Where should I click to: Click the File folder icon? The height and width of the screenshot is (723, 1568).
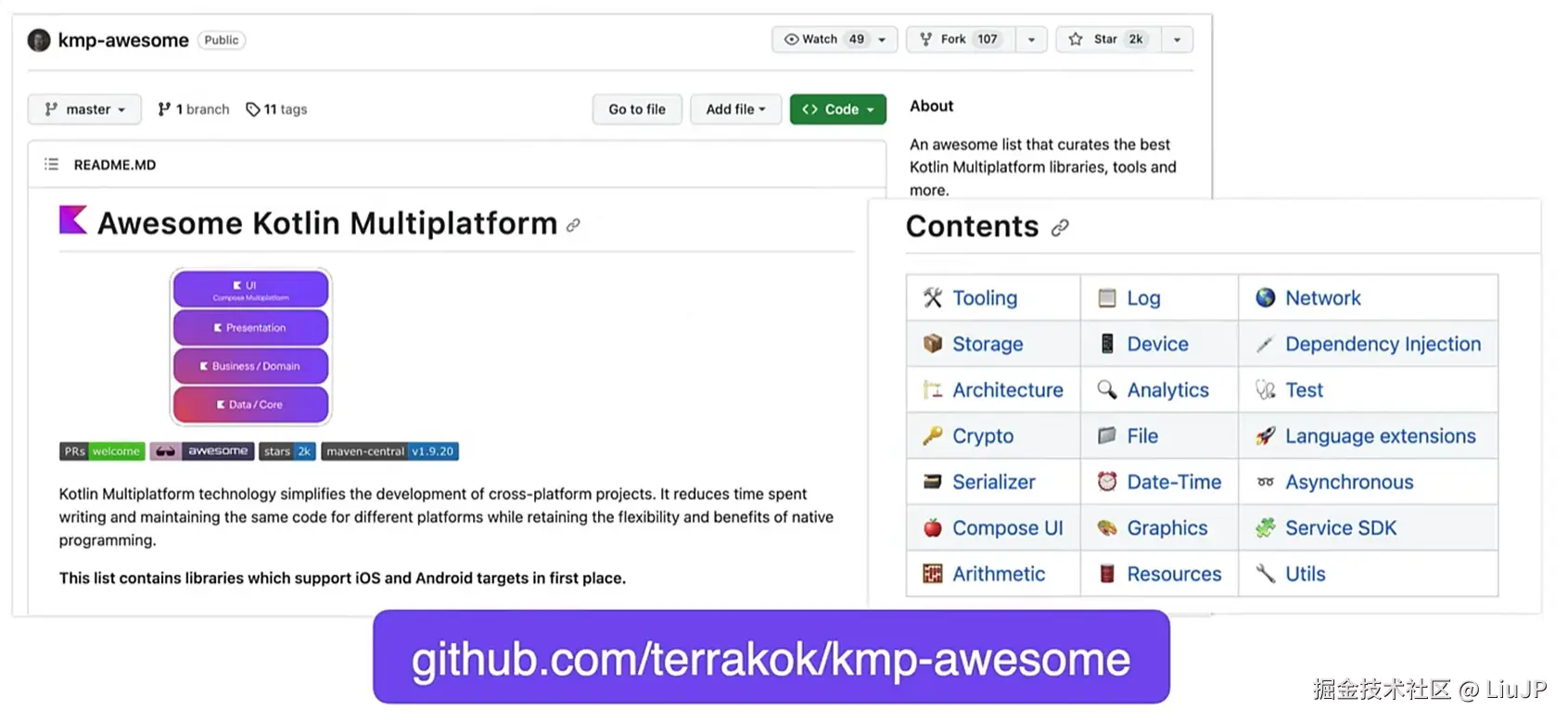(1107, 436)
